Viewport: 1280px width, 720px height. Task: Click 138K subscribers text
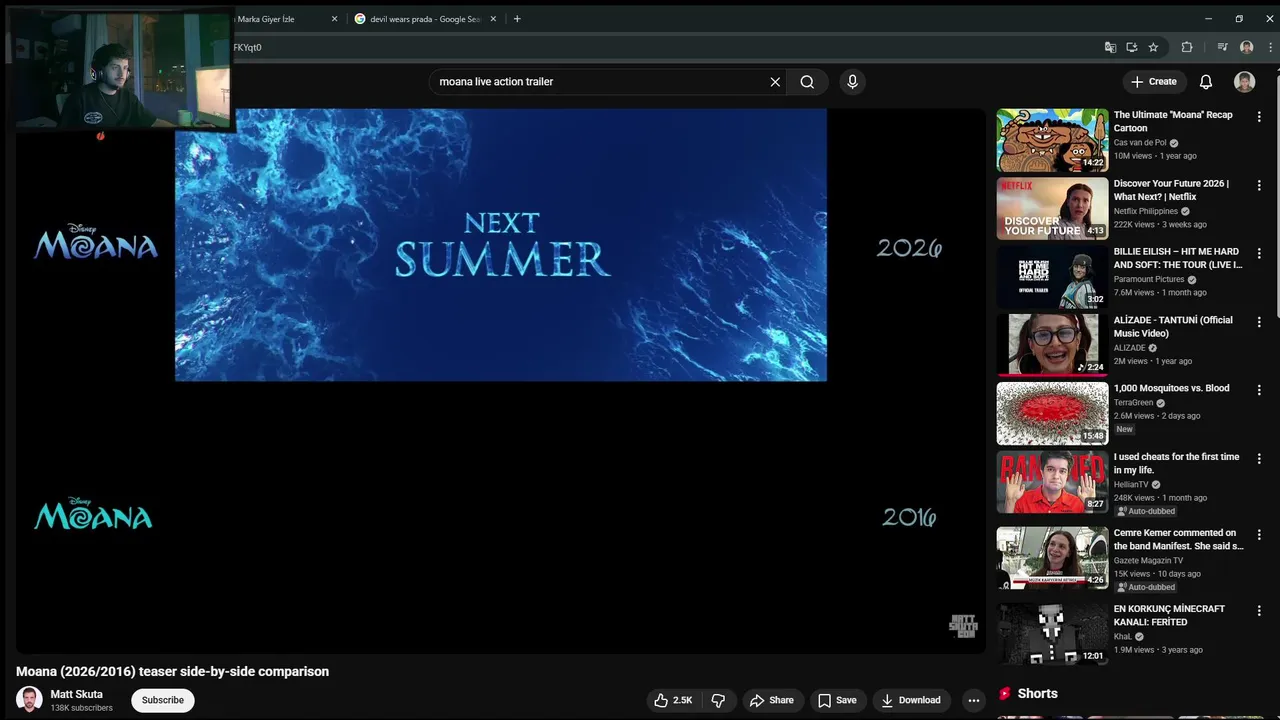tap(82, 708)
